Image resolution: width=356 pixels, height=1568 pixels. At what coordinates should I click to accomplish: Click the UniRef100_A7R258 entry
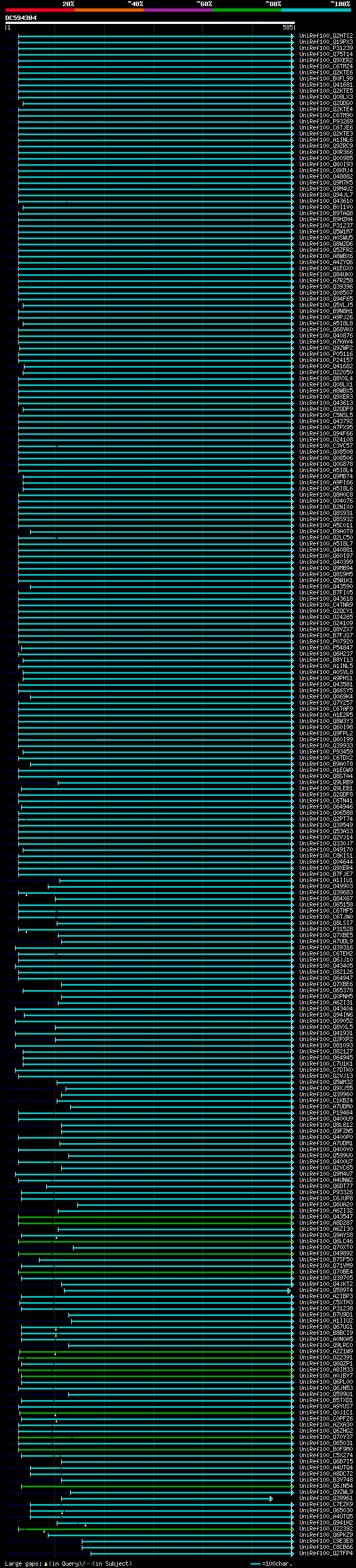point(326,280)
